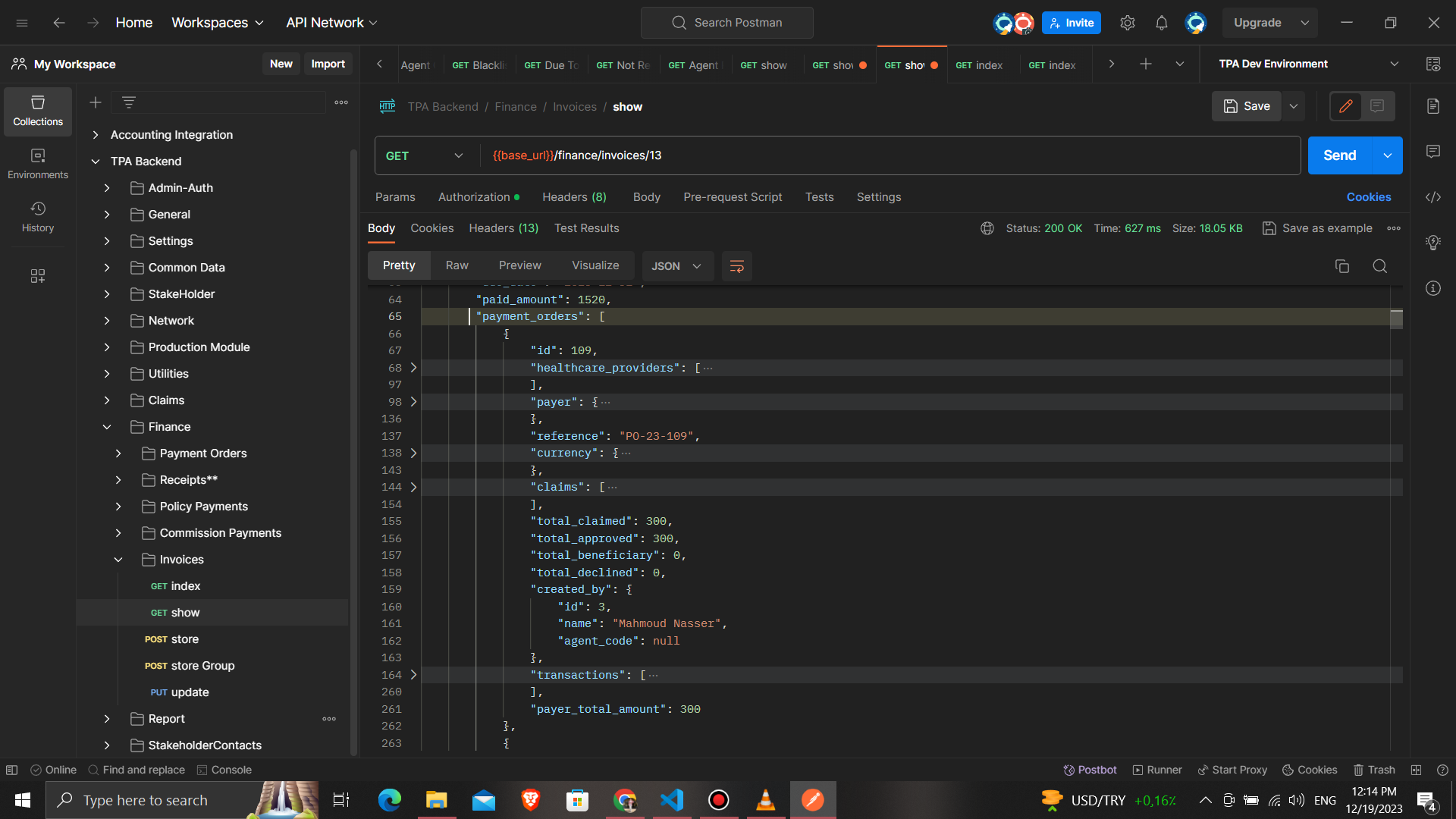Viewport: 1456px width, 819px height.
Task: Click the request URL input field
Action: (887, 155)
